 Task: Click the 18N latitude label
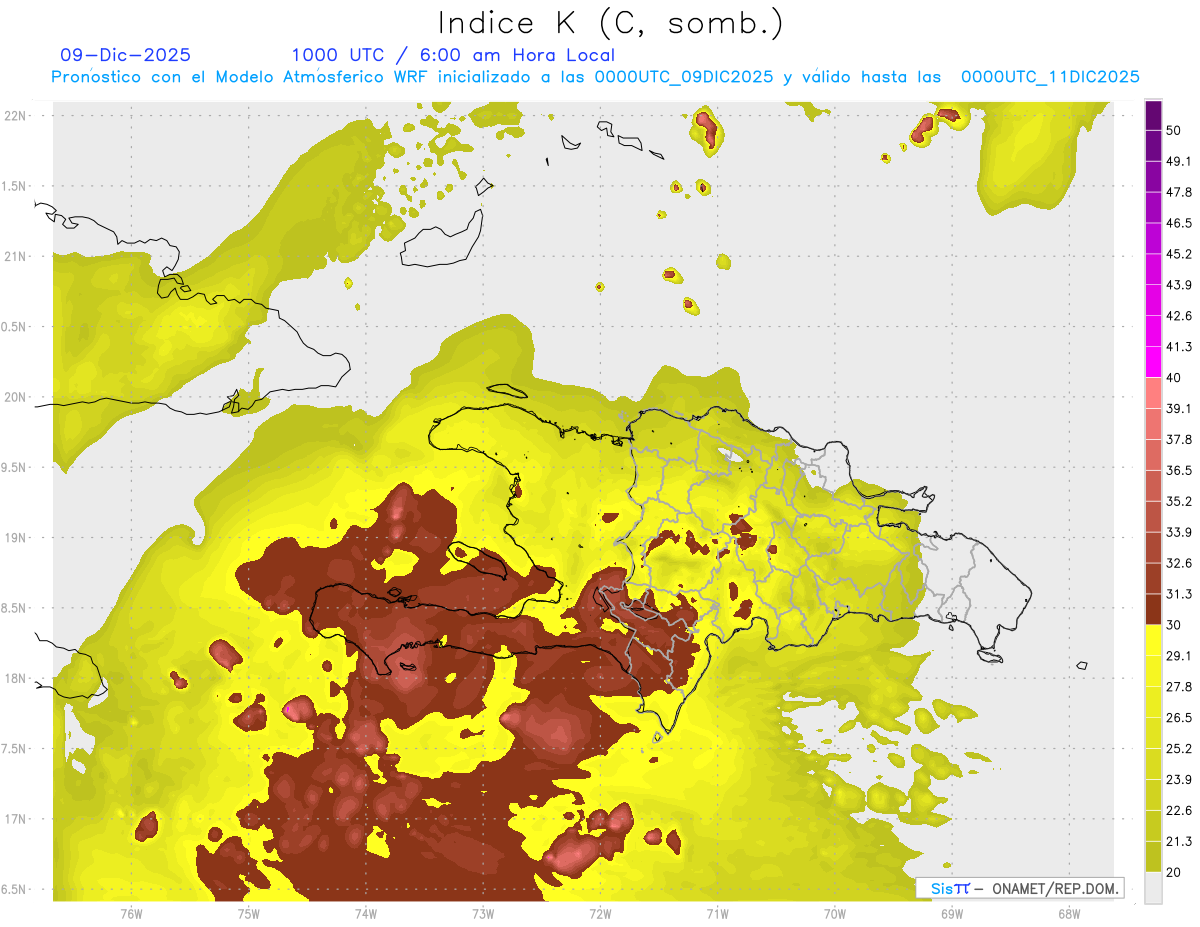point(17,679)
